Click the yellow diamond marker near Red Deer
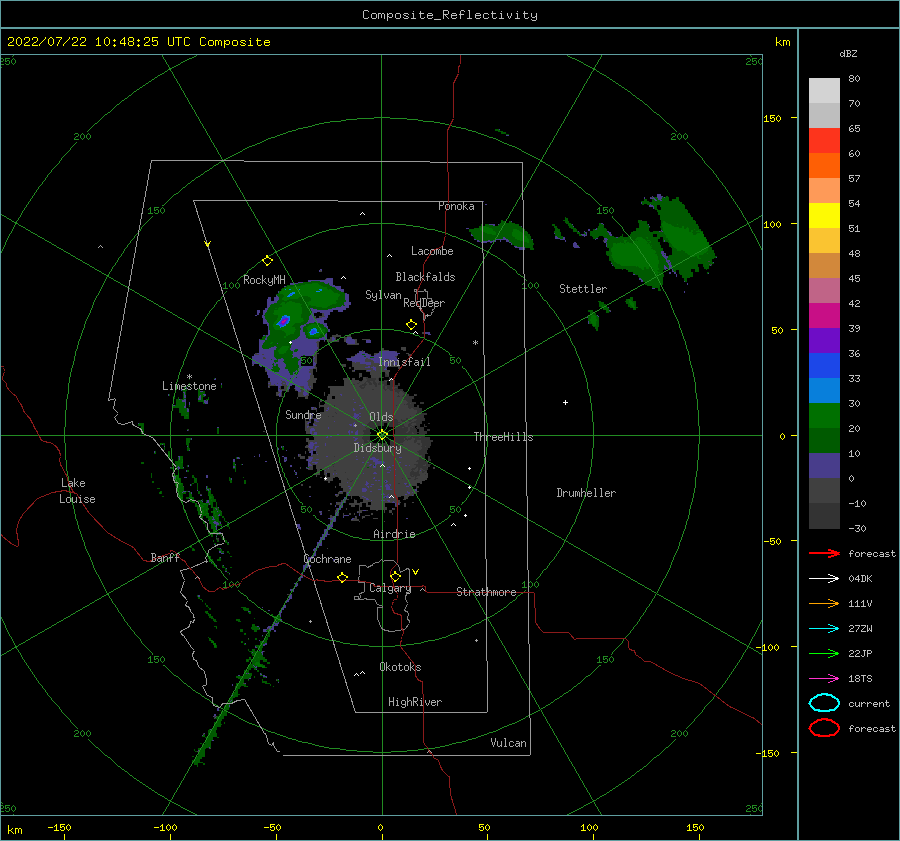The width and height of the screenshot is (900, 841). [x=412, y=325]
